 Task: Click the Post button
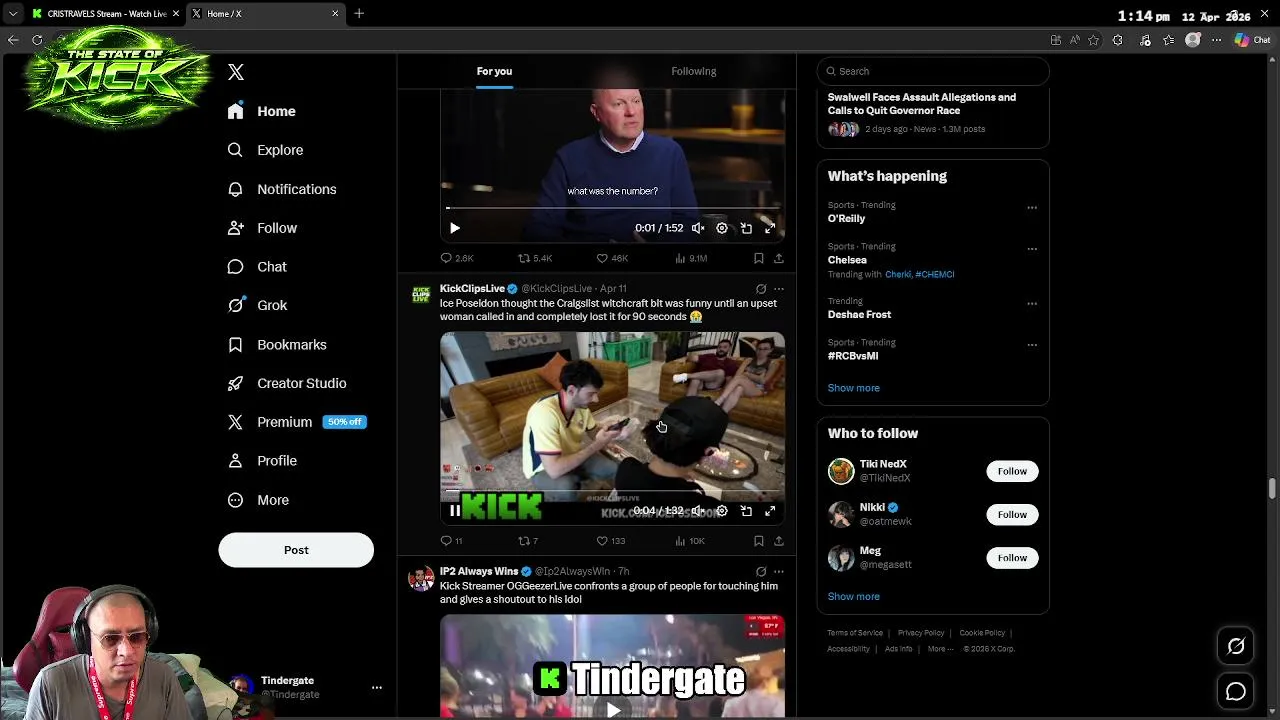[296, 550]
